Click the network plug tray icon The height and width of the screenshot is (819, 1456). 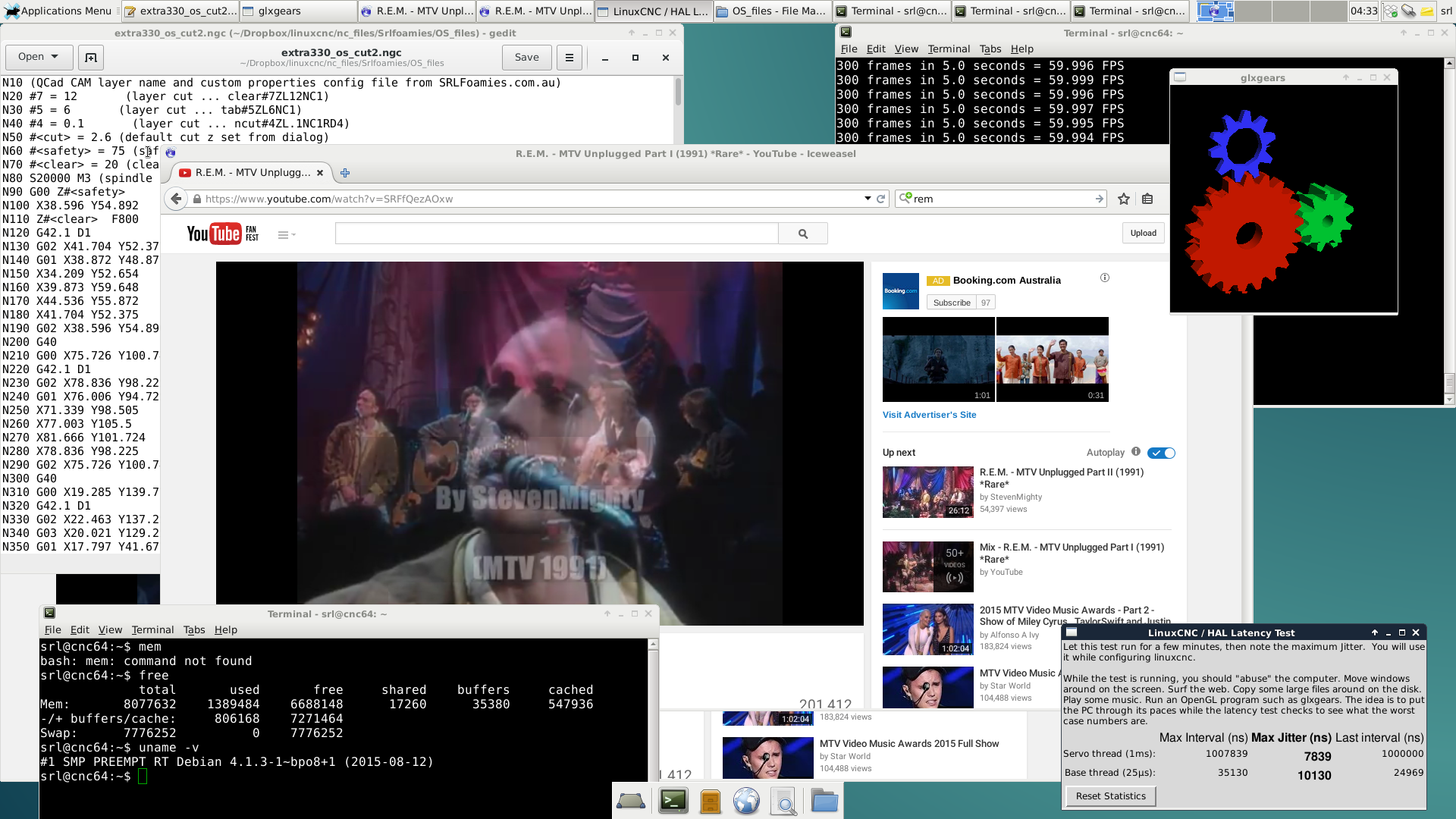(x=1408, y=11)
